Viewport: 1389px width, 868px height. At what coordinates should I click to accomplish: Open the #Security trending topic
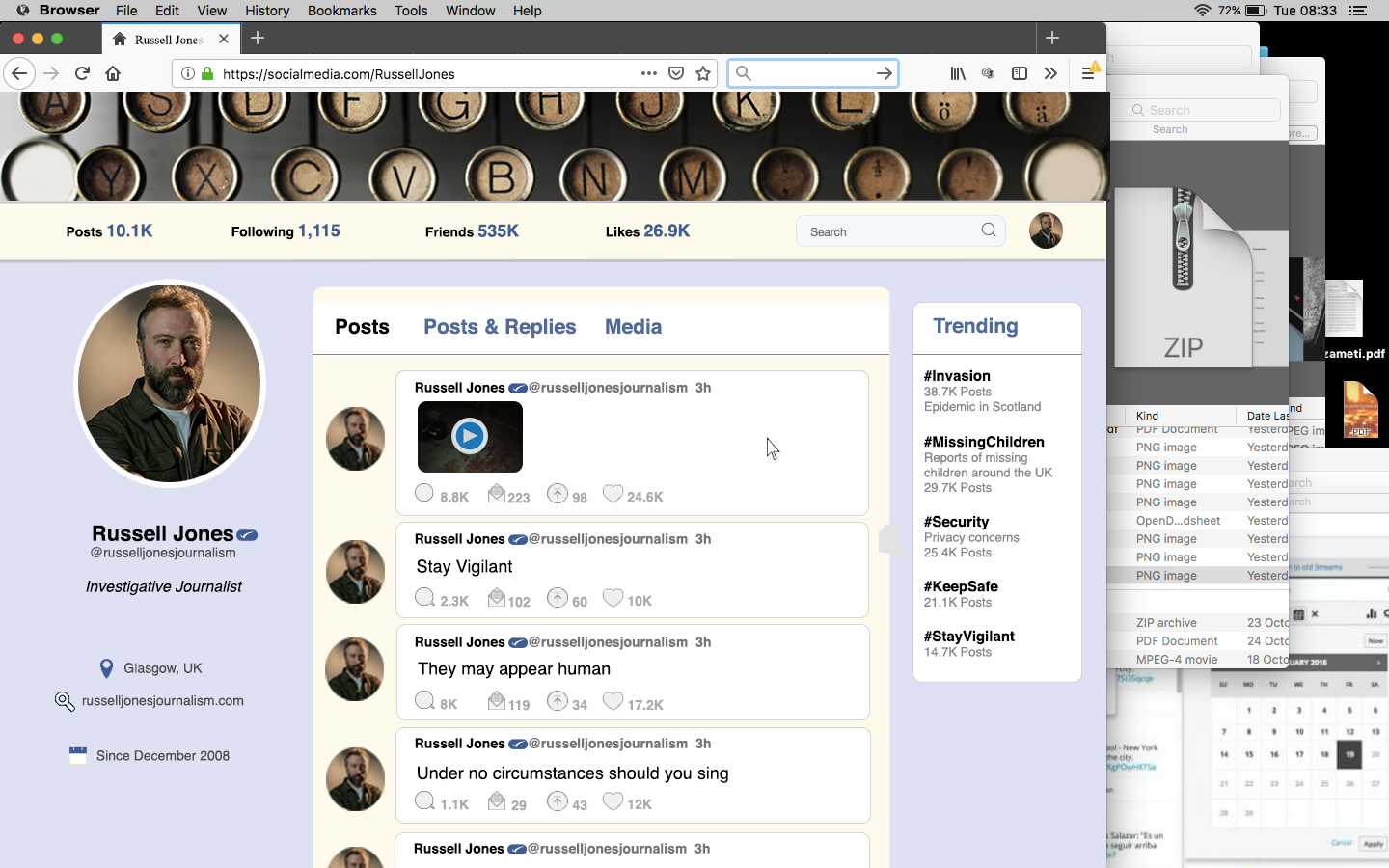tap(956, 522)
